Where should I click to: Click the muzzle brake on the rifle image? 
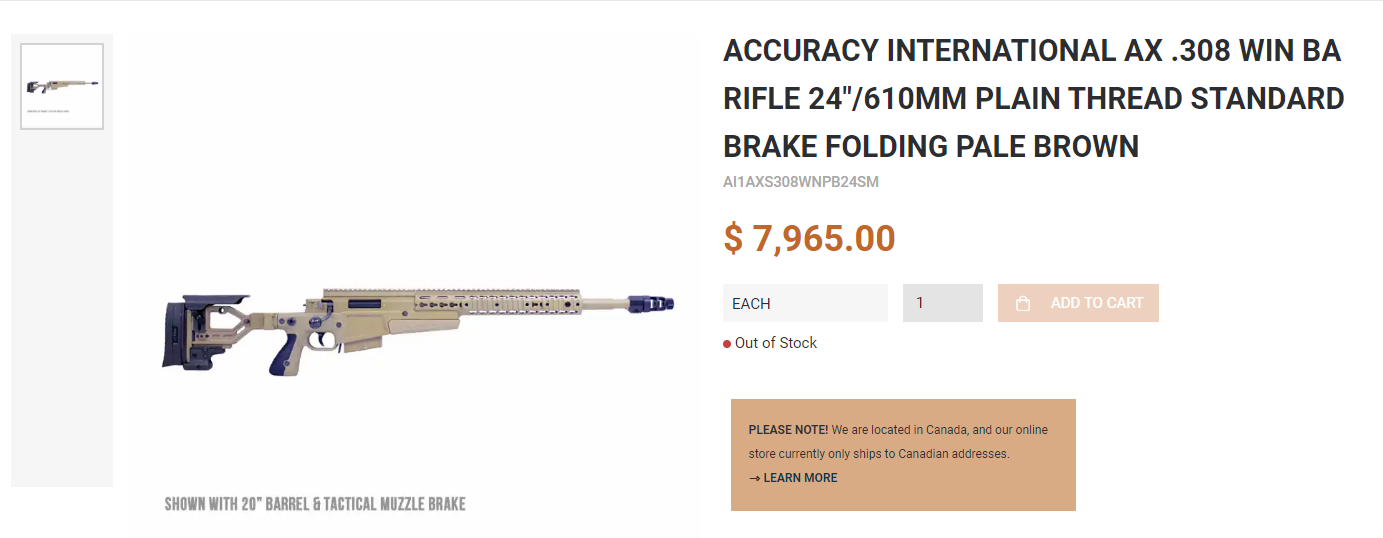653,303
